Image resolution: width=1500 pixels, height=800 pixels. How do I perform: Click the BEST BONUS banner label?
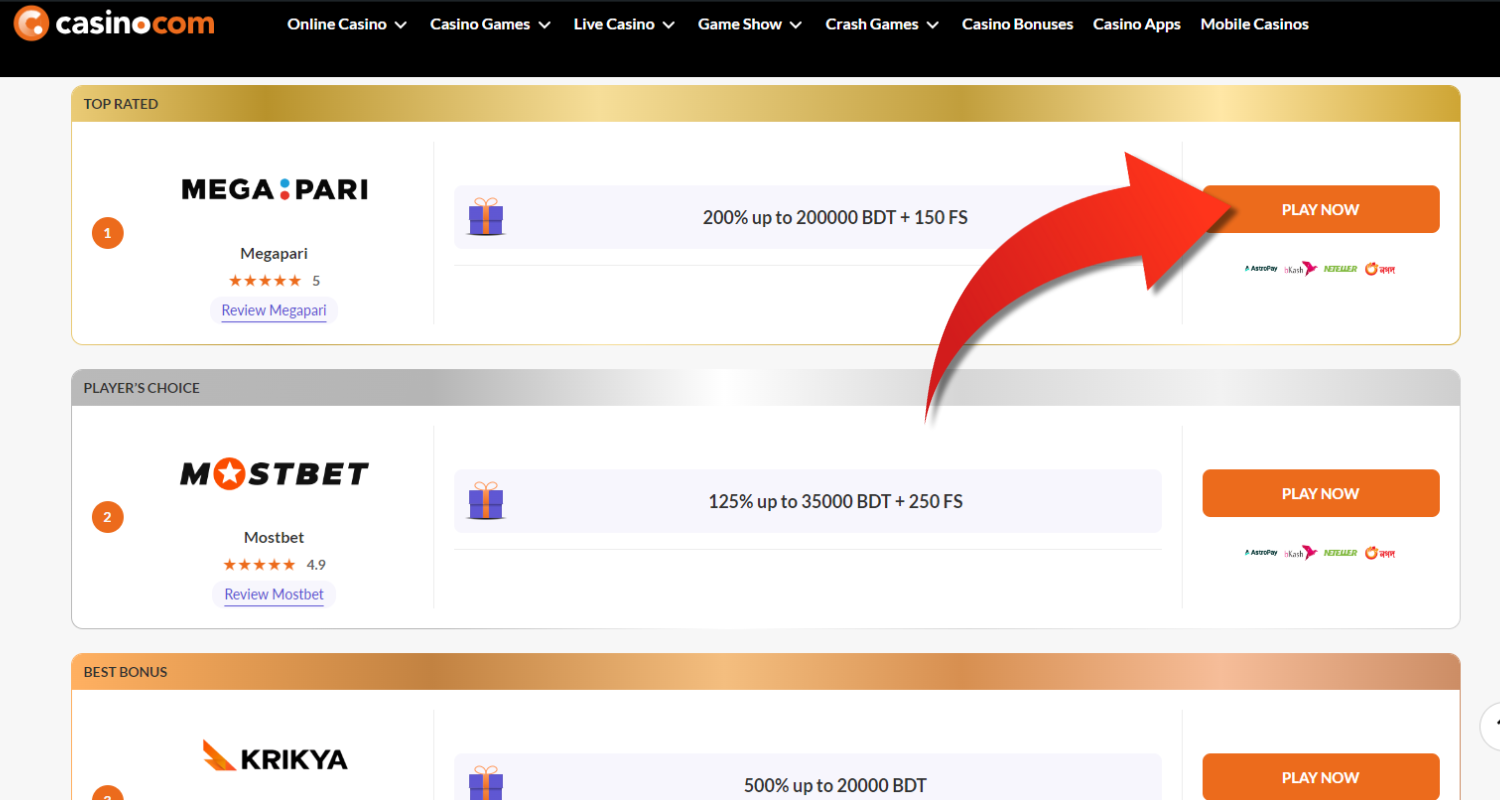tap(125, 672)
